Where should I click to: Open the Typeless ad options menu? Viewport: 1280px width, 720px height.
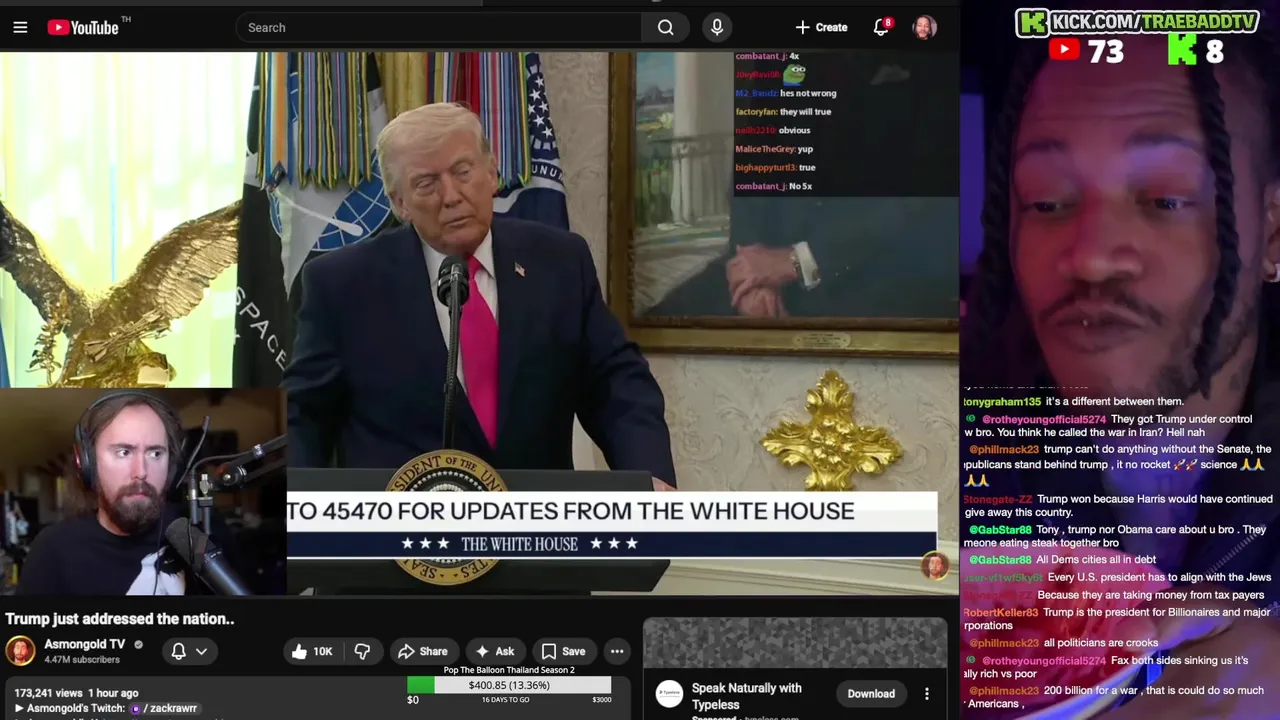[927, 694]
